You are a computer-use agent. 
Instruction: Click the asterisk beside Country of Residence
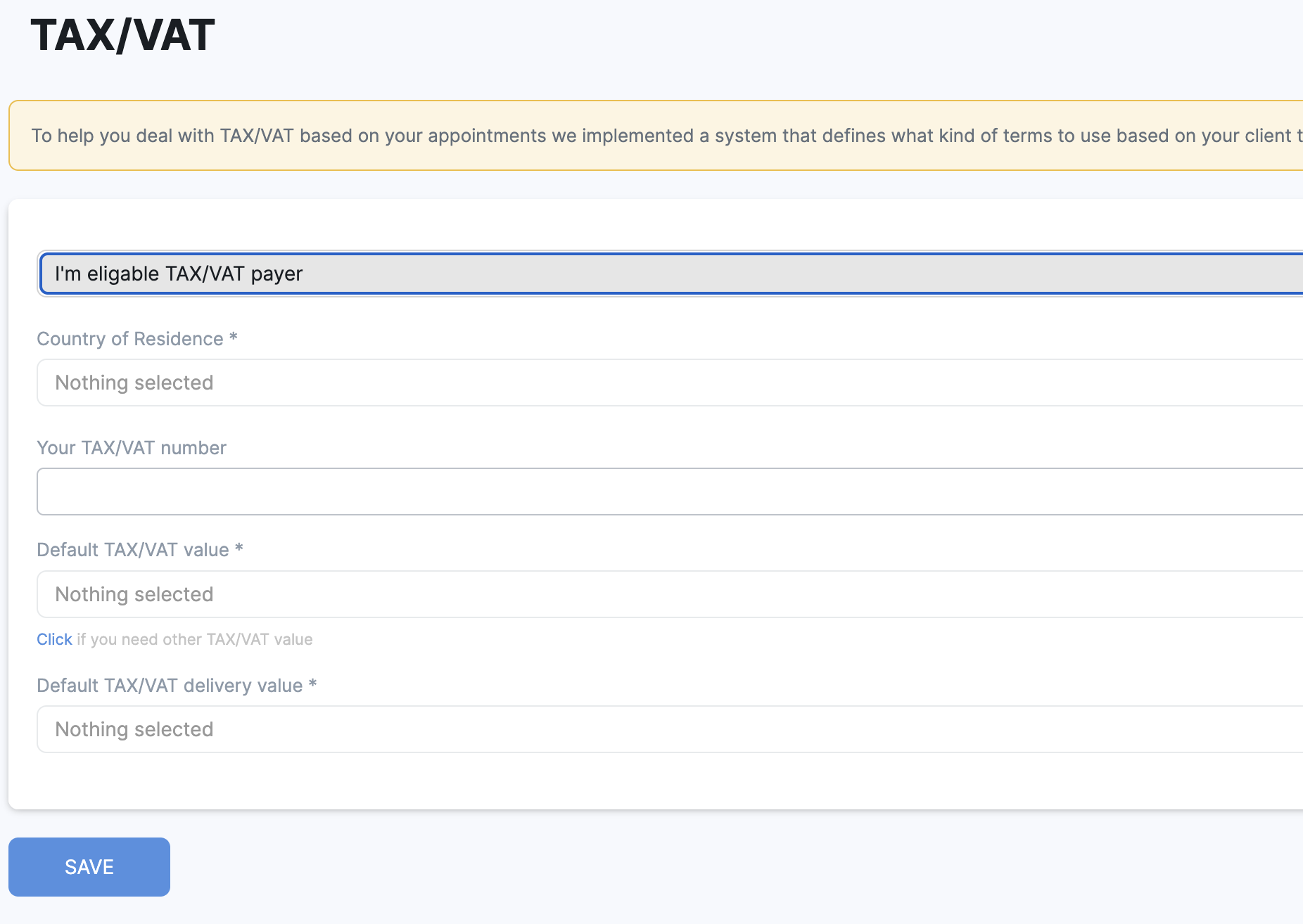(x=234, y=338)
